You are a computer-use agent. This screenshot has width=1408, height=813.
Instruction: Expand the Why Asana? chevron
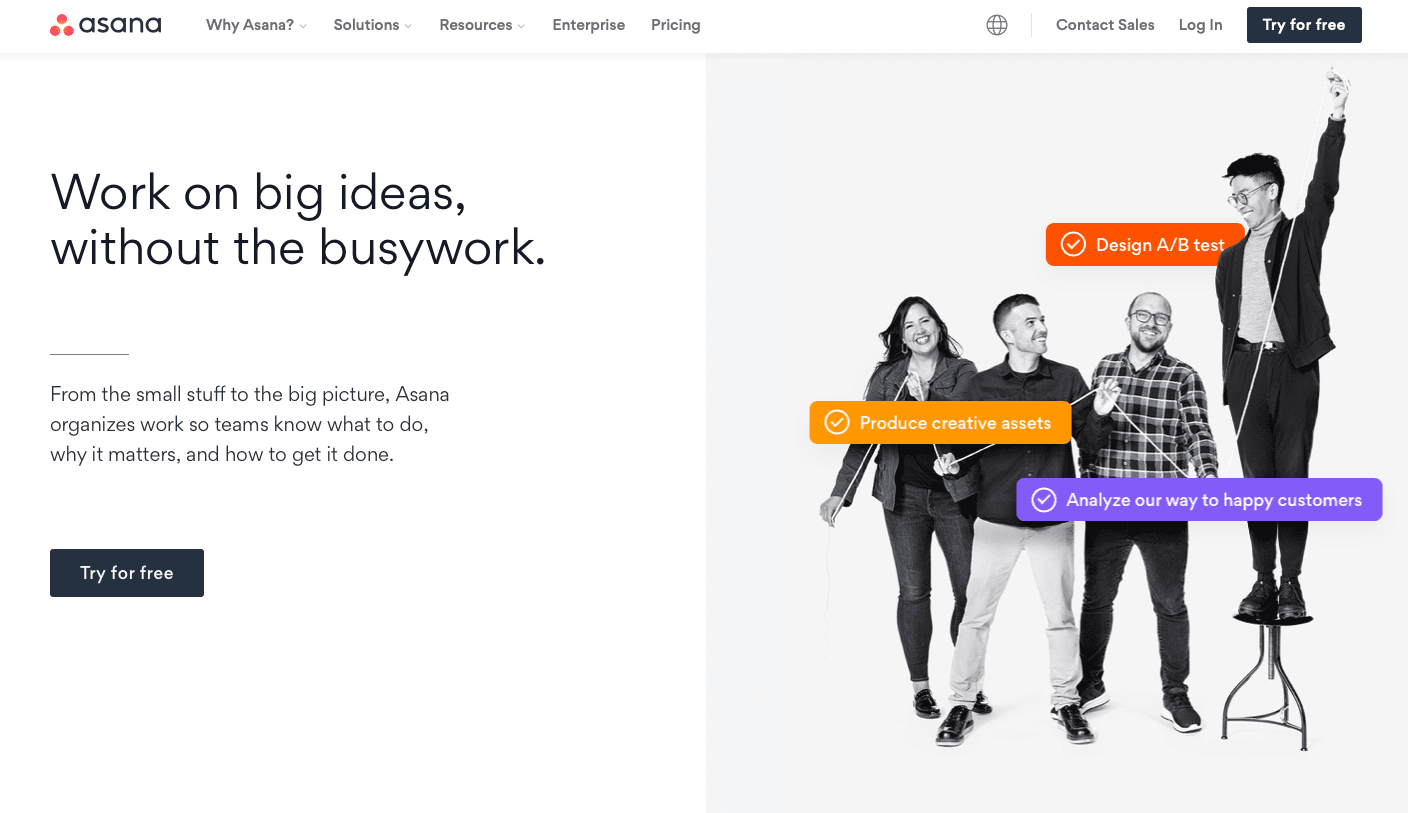[x=303, y=26]
